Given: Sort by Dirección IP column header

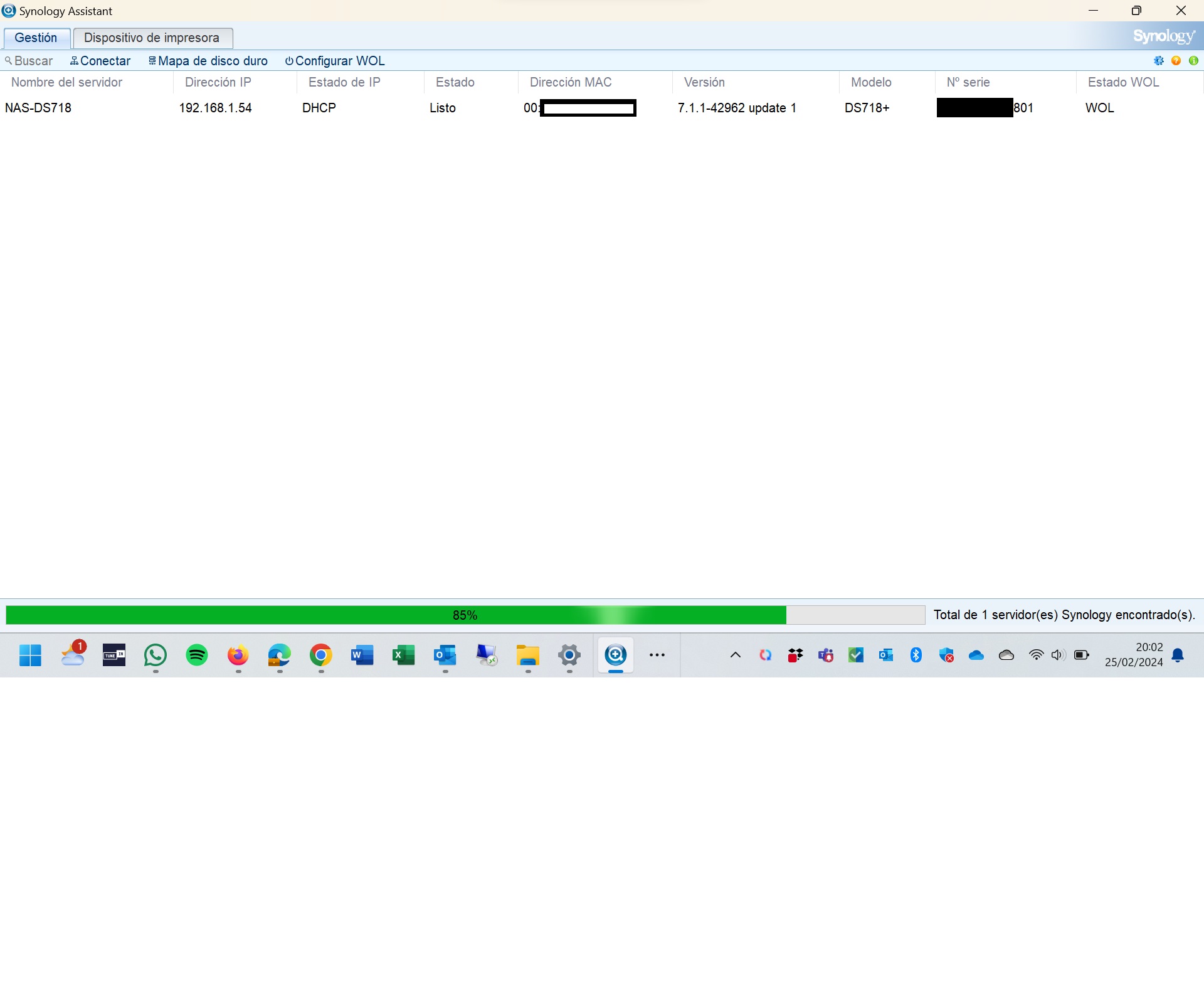Looking at the screenshot, I should pos(235,82).
